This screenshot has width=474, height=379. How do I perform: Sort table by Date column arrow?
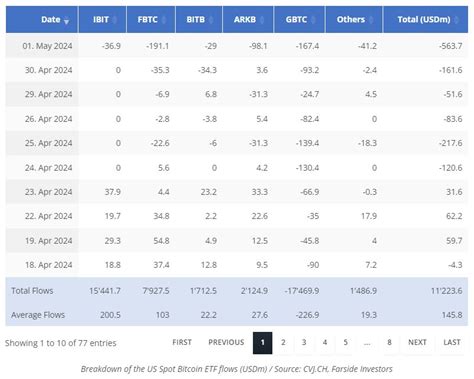tap(66, 21)
